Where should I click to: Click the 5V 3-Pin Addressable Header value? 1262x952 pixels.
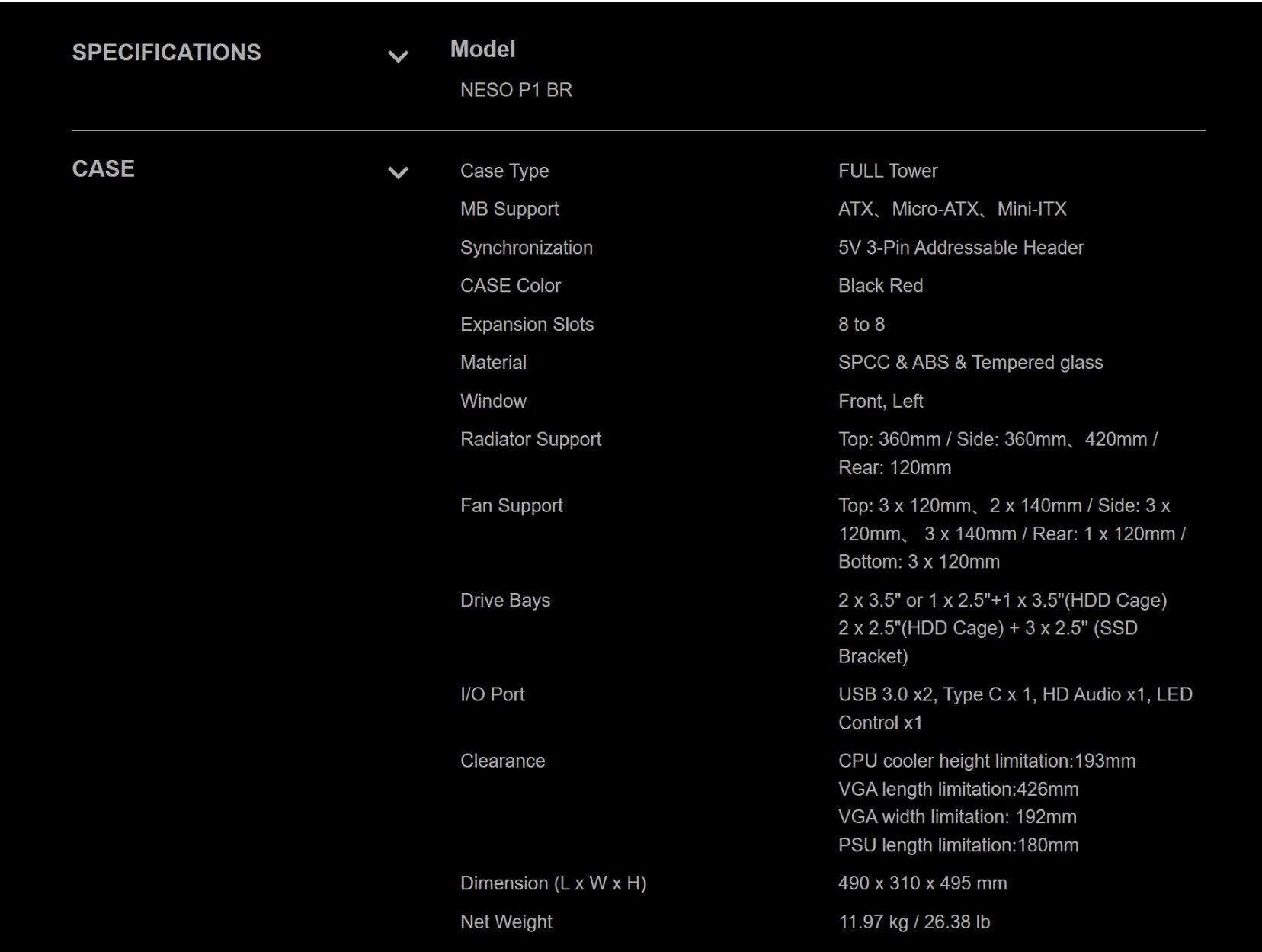[x=961, y=248]
